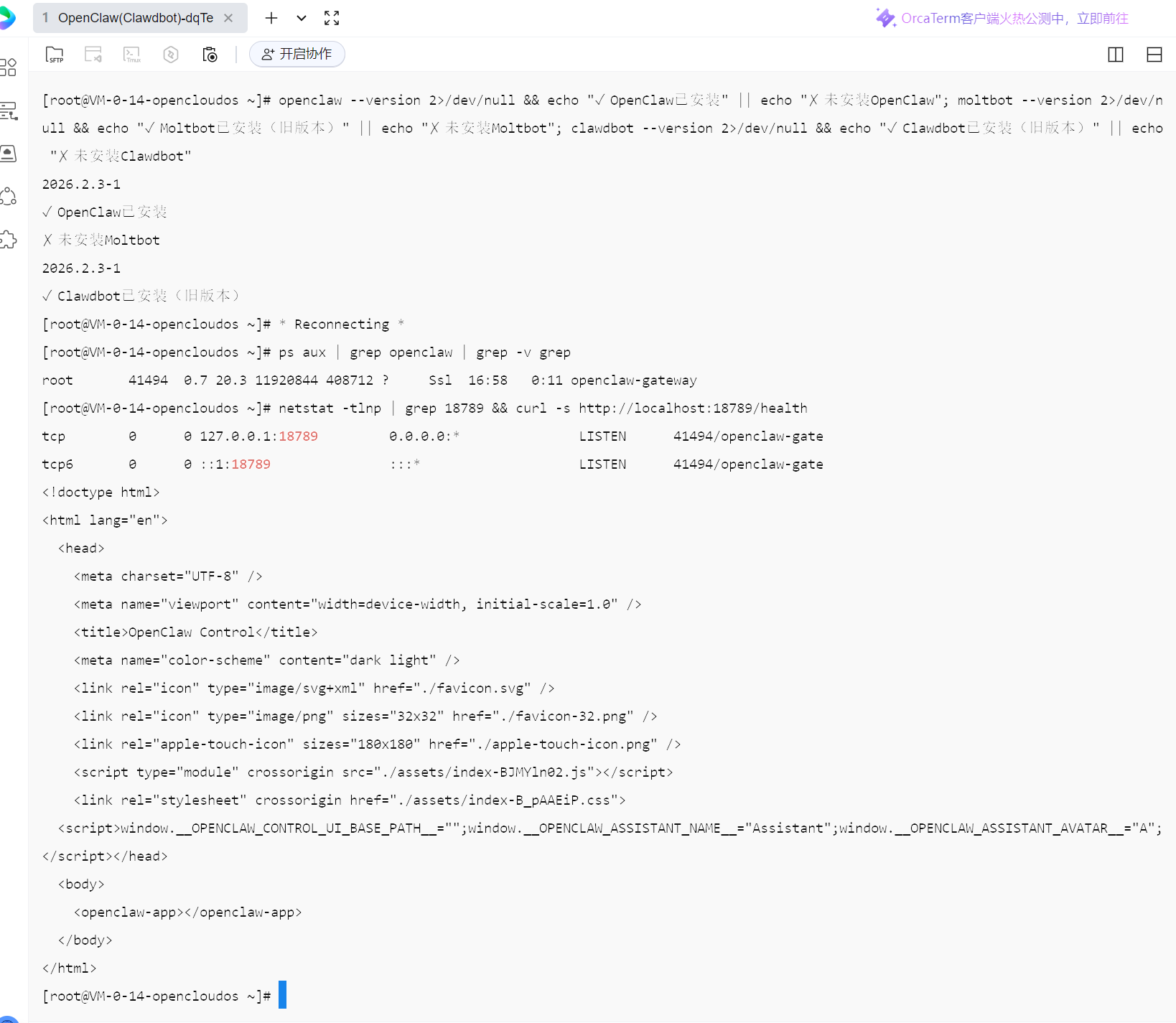Screen dimensions: 1176x1023
Task: Click the "✗ 未安装Moltbot" output line
Action: point(101,240)
